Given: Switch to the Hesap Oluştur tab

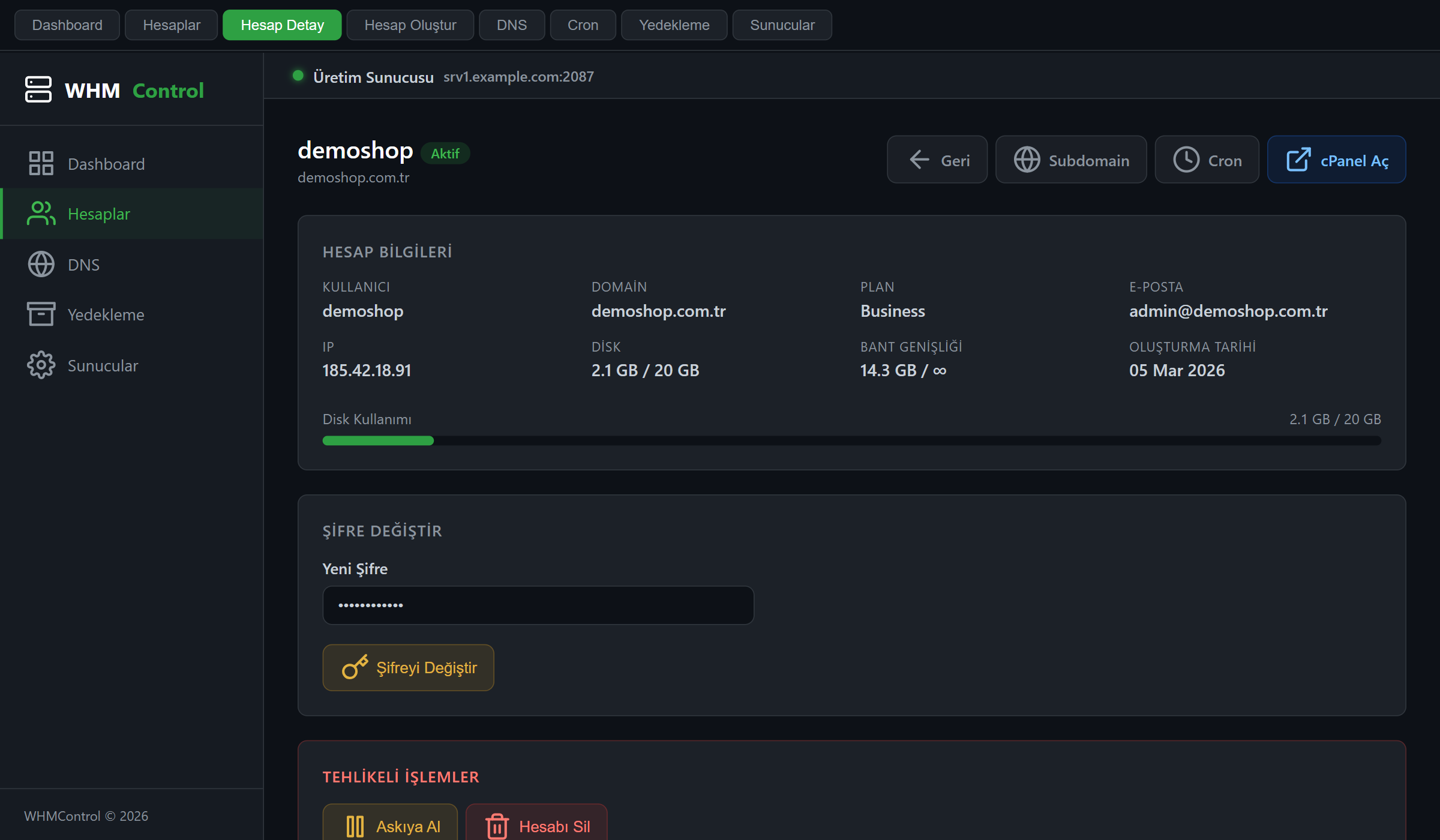Looking at the screenshot, I should (x=410, y=25).
